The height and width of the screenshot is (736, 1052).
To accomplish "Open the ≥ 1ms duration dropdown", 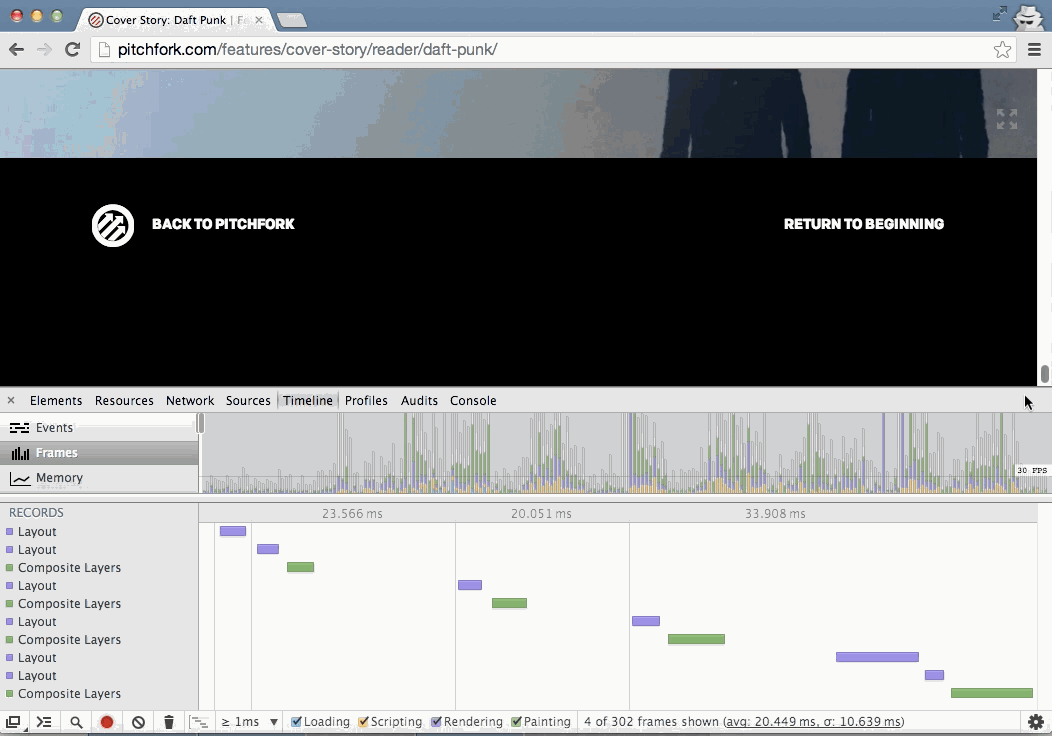I will pyautogui.click(x=249, y=722).
